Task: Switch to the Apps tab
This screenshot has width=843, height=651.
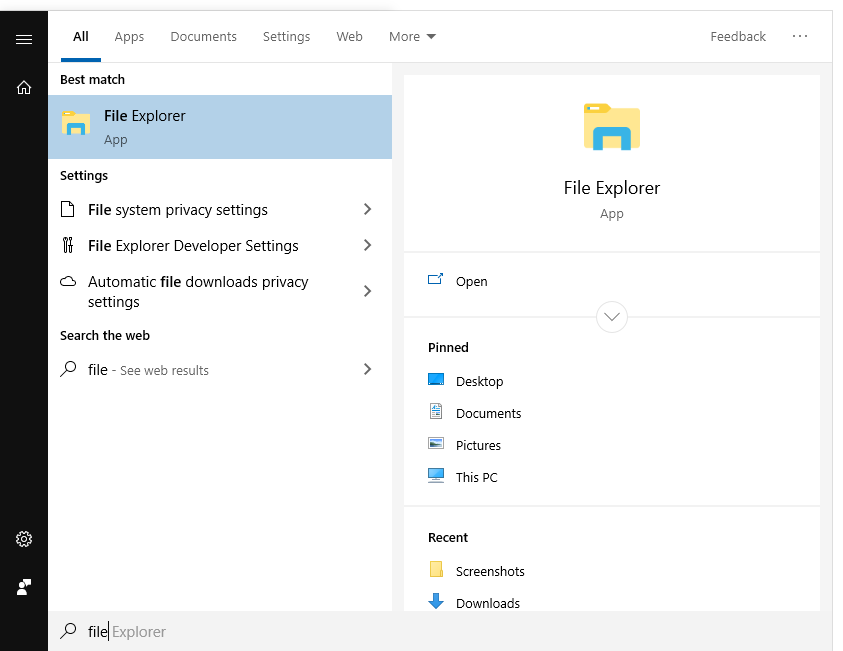Action: coord(129,37)
